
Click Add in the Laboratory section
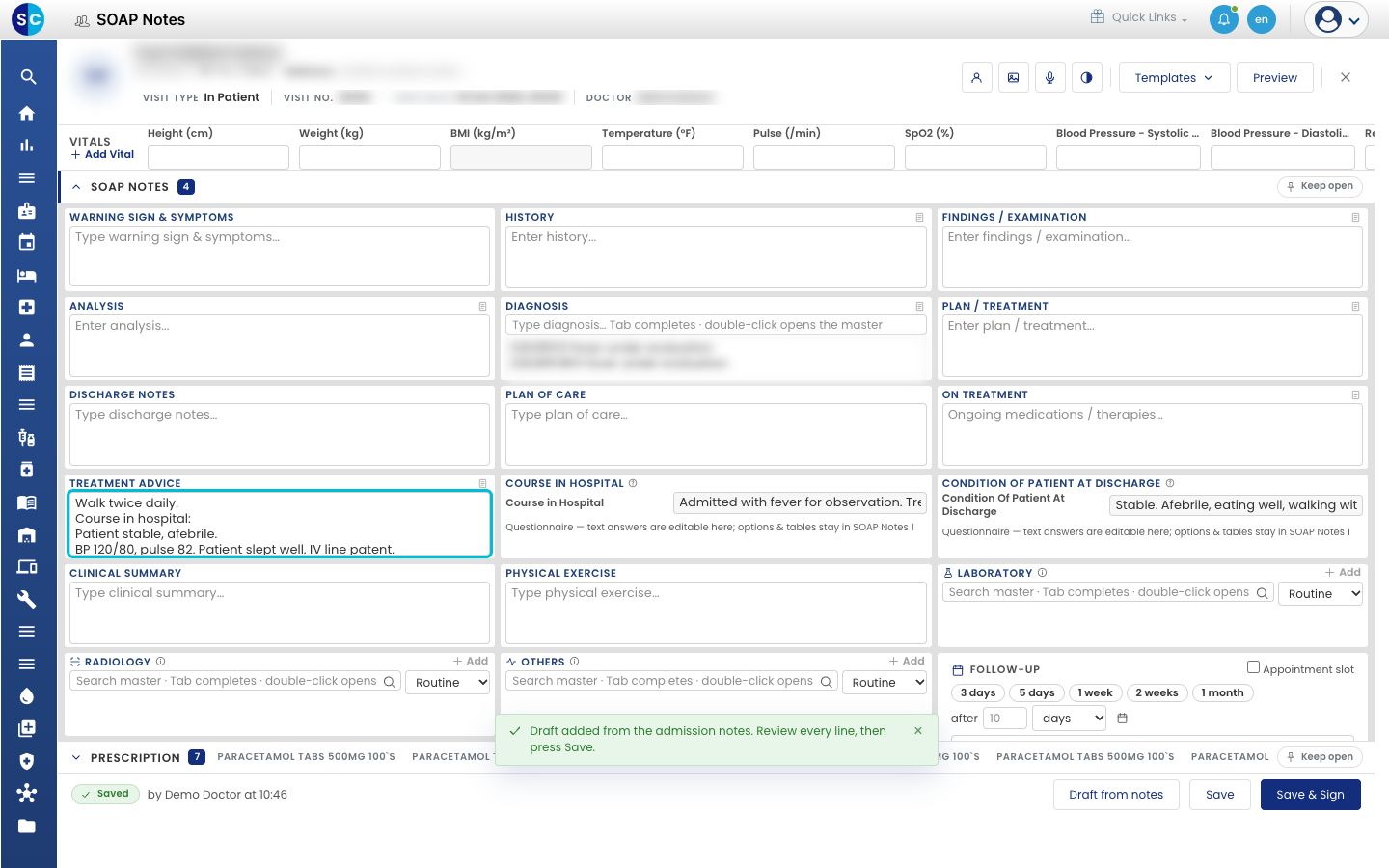(x=1343, y=573)
